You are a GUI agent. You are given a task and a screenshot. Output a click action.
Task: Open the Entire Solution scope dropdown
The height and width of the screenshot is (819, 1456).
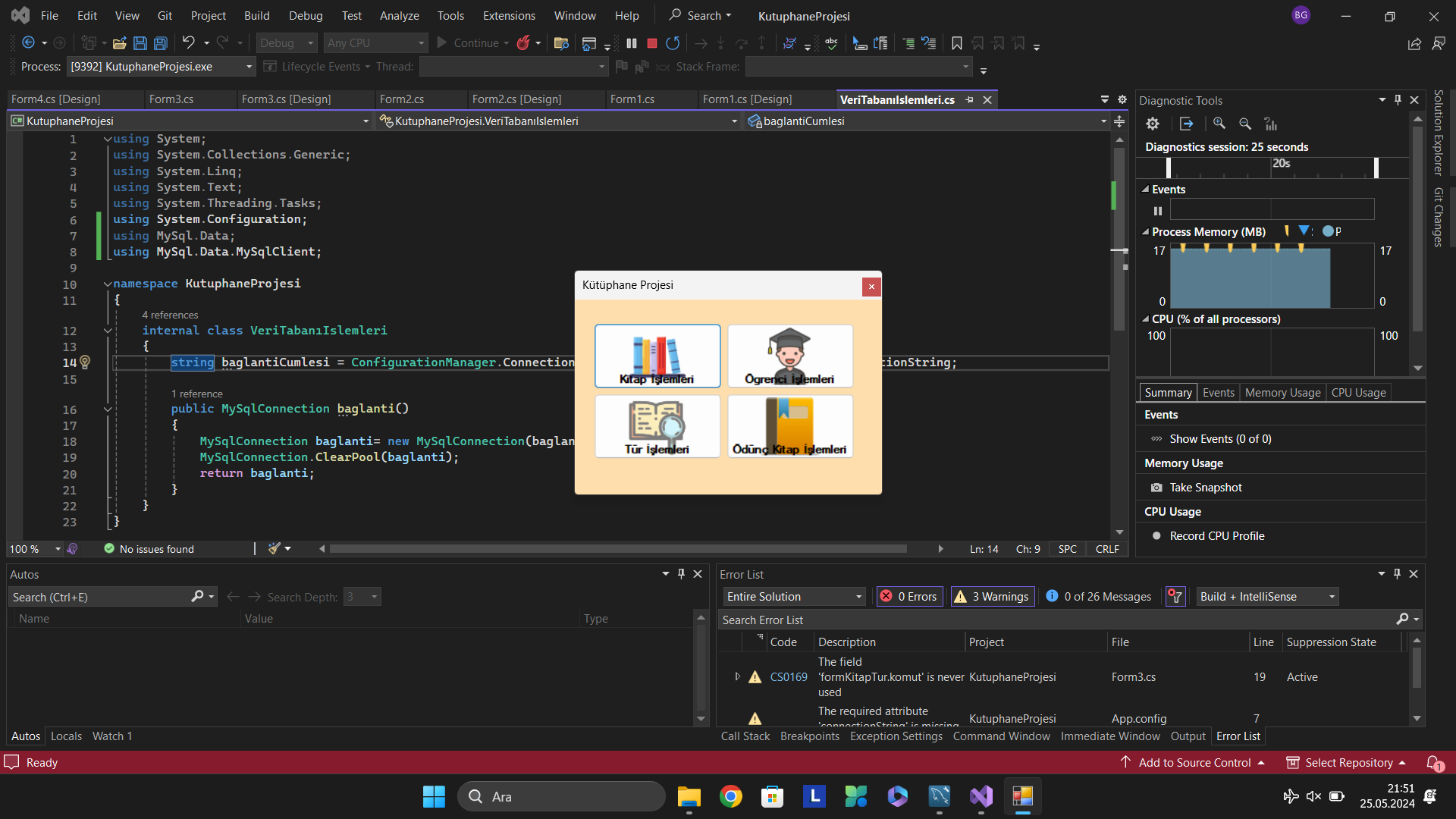click(x=794, y=597)
